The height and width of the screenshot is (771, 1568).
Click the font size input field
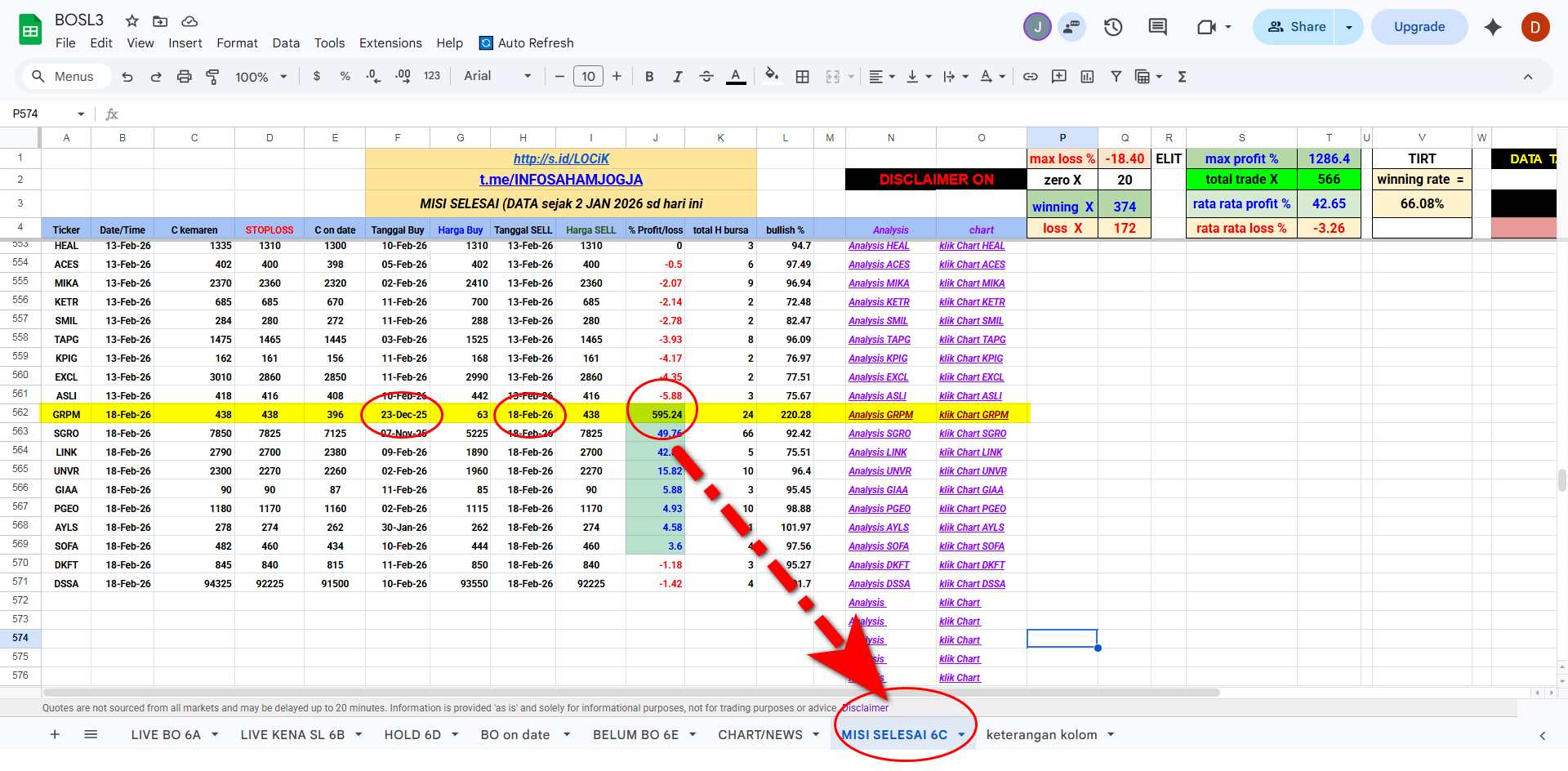coord(588,77)
